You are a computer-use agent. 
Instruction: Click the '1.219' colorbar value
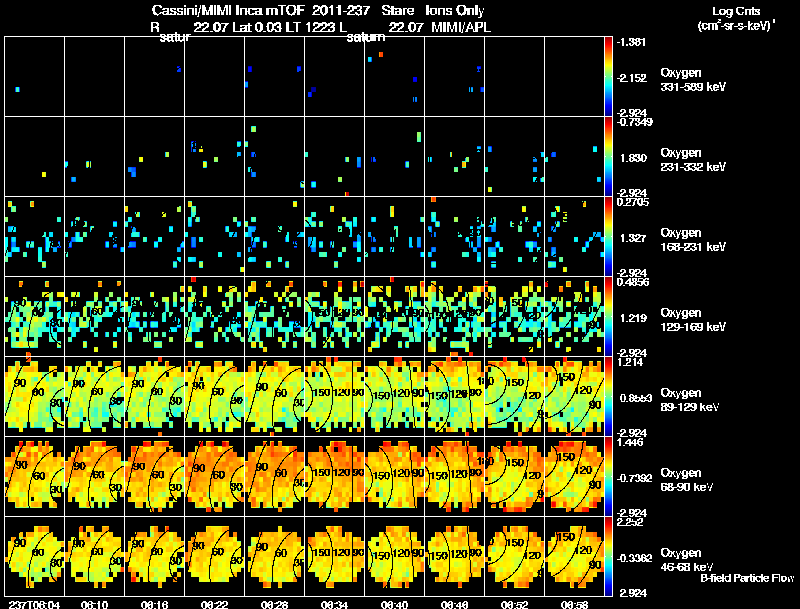(x=633, y=318)
